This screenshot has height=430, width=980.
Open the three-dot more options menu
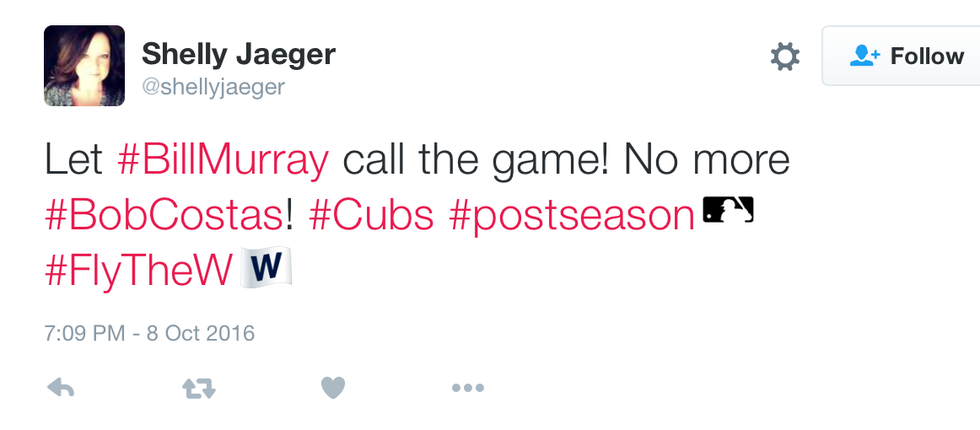click(x=467, y=388)
